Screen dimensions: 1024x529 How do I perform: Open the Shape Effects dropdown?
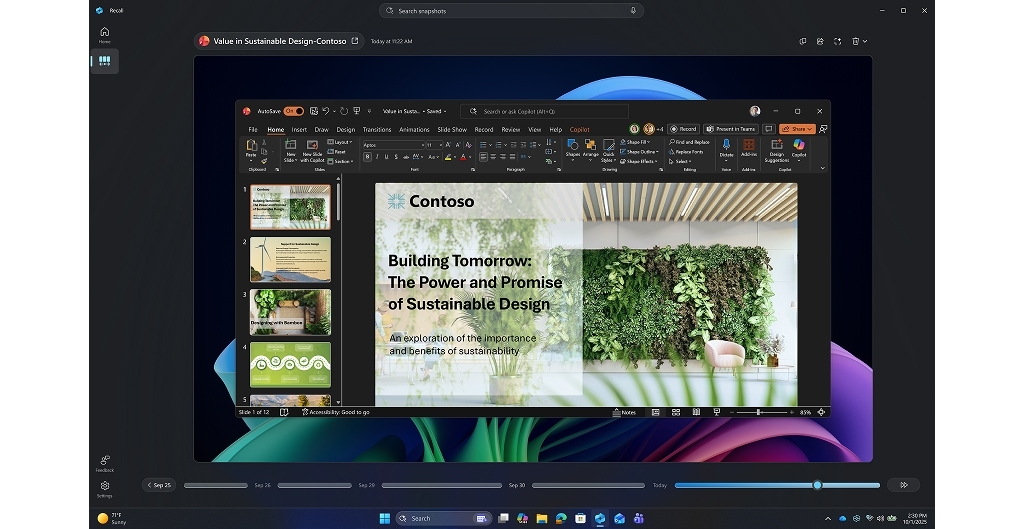[639, 161]
